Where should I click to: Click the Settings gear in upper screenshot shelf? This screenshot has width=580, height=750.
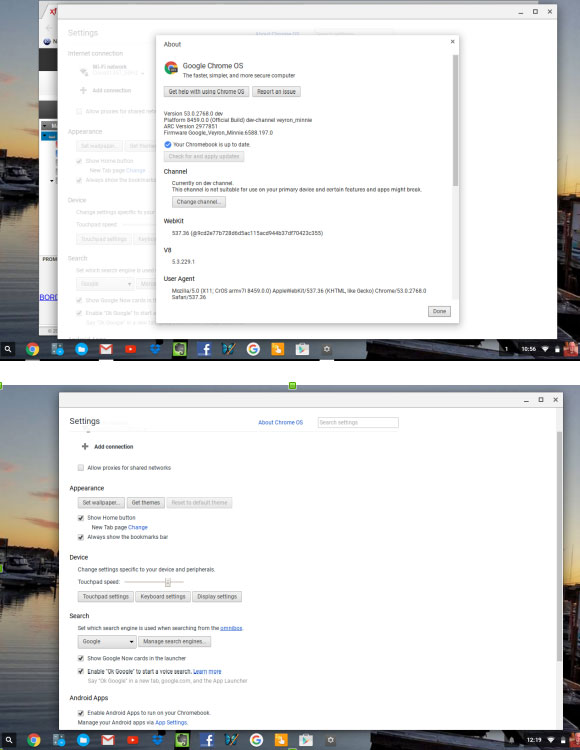pyautogui.click(x=327, y=349)
